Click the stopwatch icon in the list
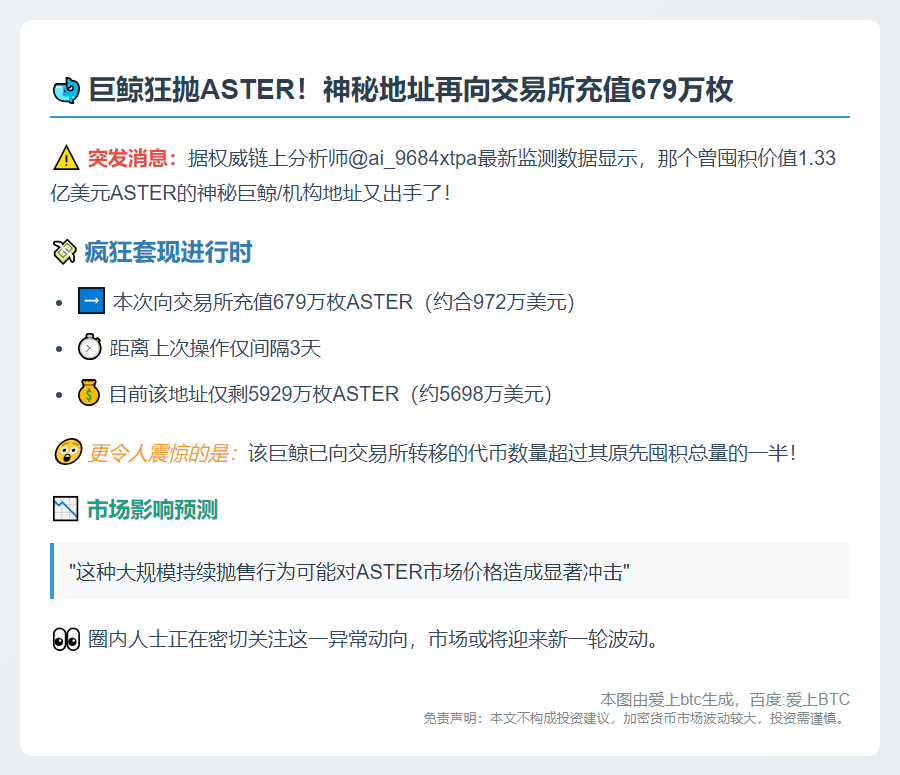Image resolution: width=900 pixels, height=775 pixels. [90, 348]
